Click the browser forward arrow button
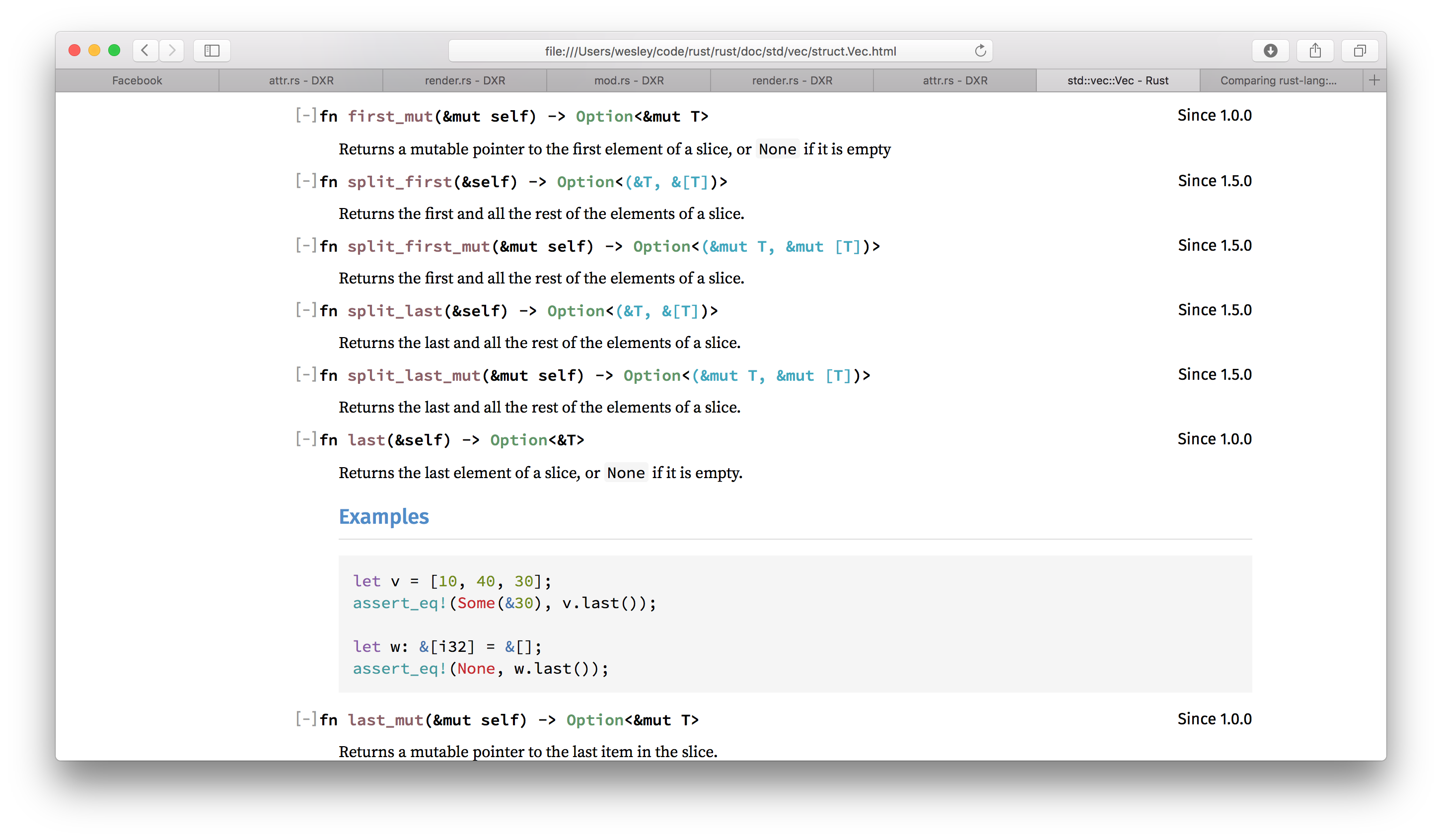The width and height of the screenshot is (1442, 840). (x=172, y=50)
